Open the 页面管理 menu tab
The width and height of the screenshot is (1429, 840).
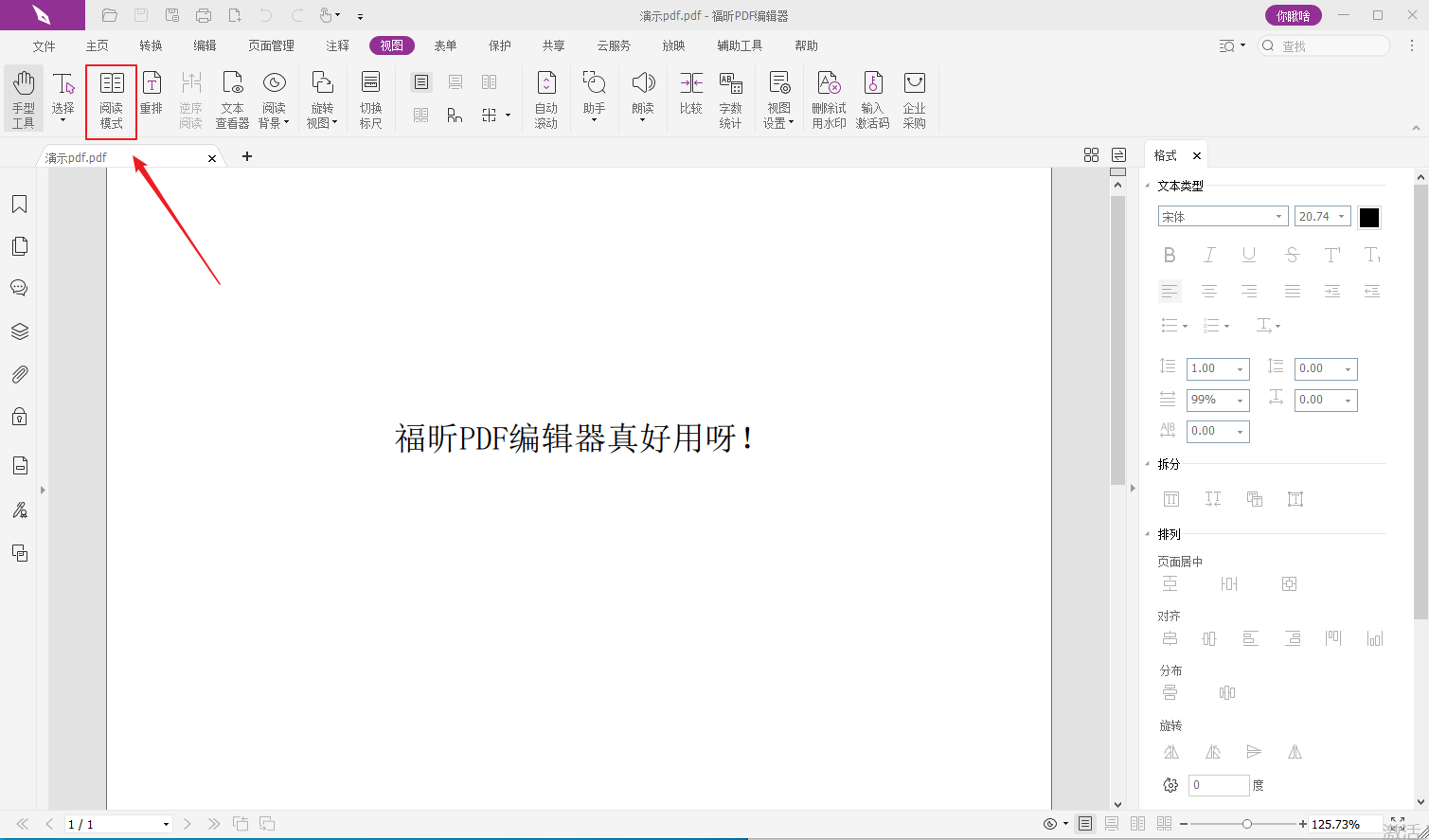point(271,45)
